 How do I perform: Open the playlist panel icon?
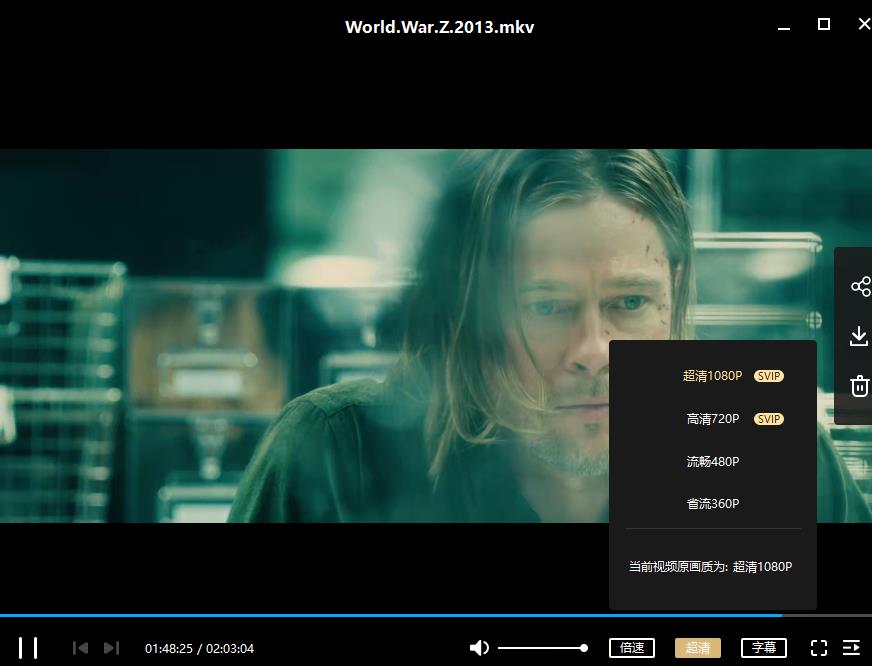(x=851, y=648)
